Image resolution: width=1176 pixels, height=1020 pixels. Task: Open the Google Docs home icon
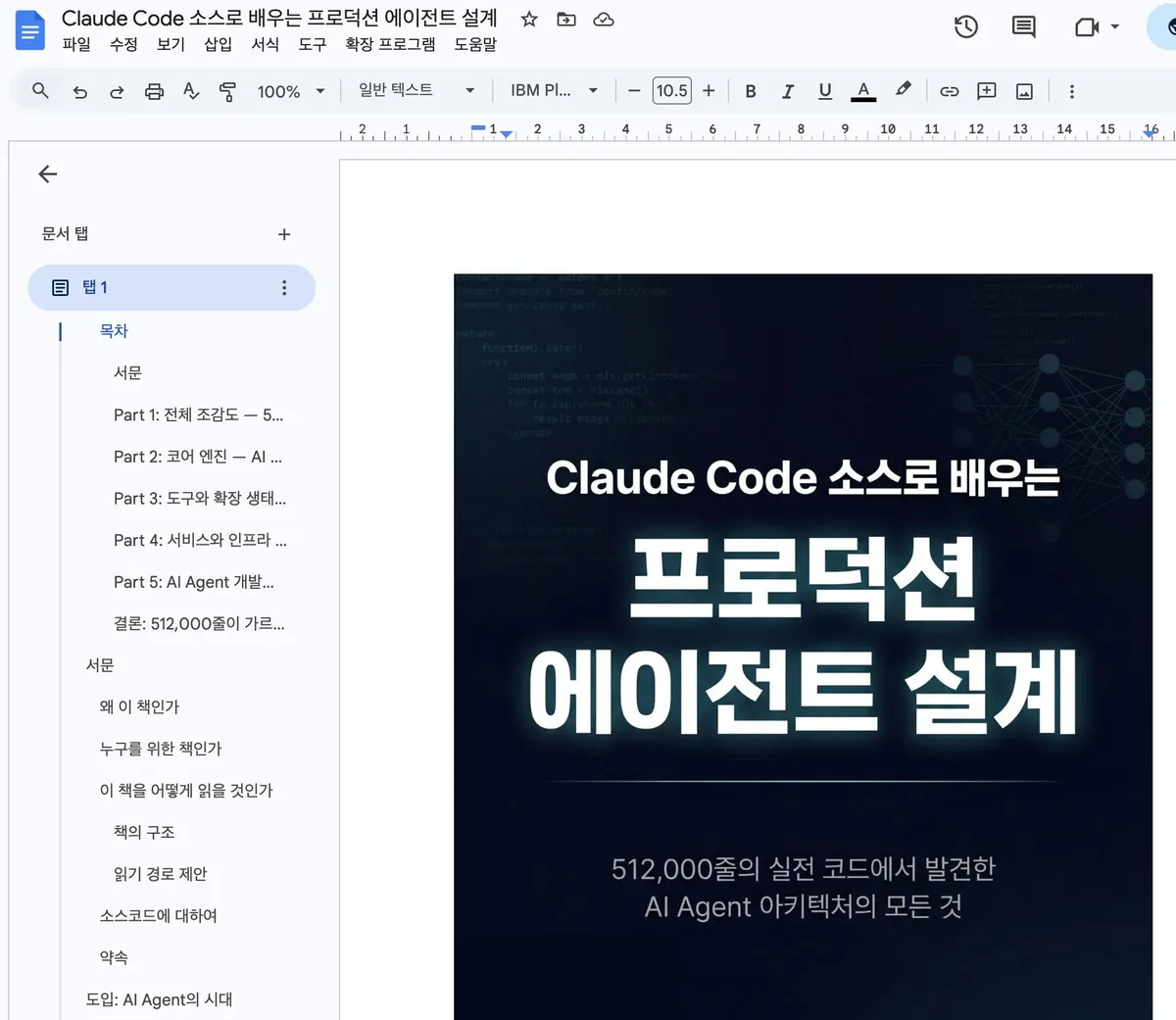[x=30, y=30]
